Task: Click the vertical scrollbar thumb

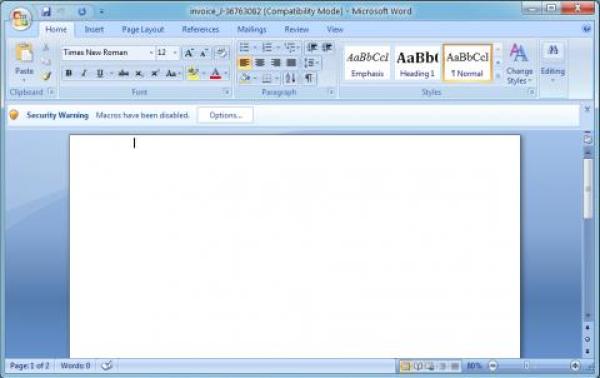Action: pyautogui.click(x=588, y=188)
